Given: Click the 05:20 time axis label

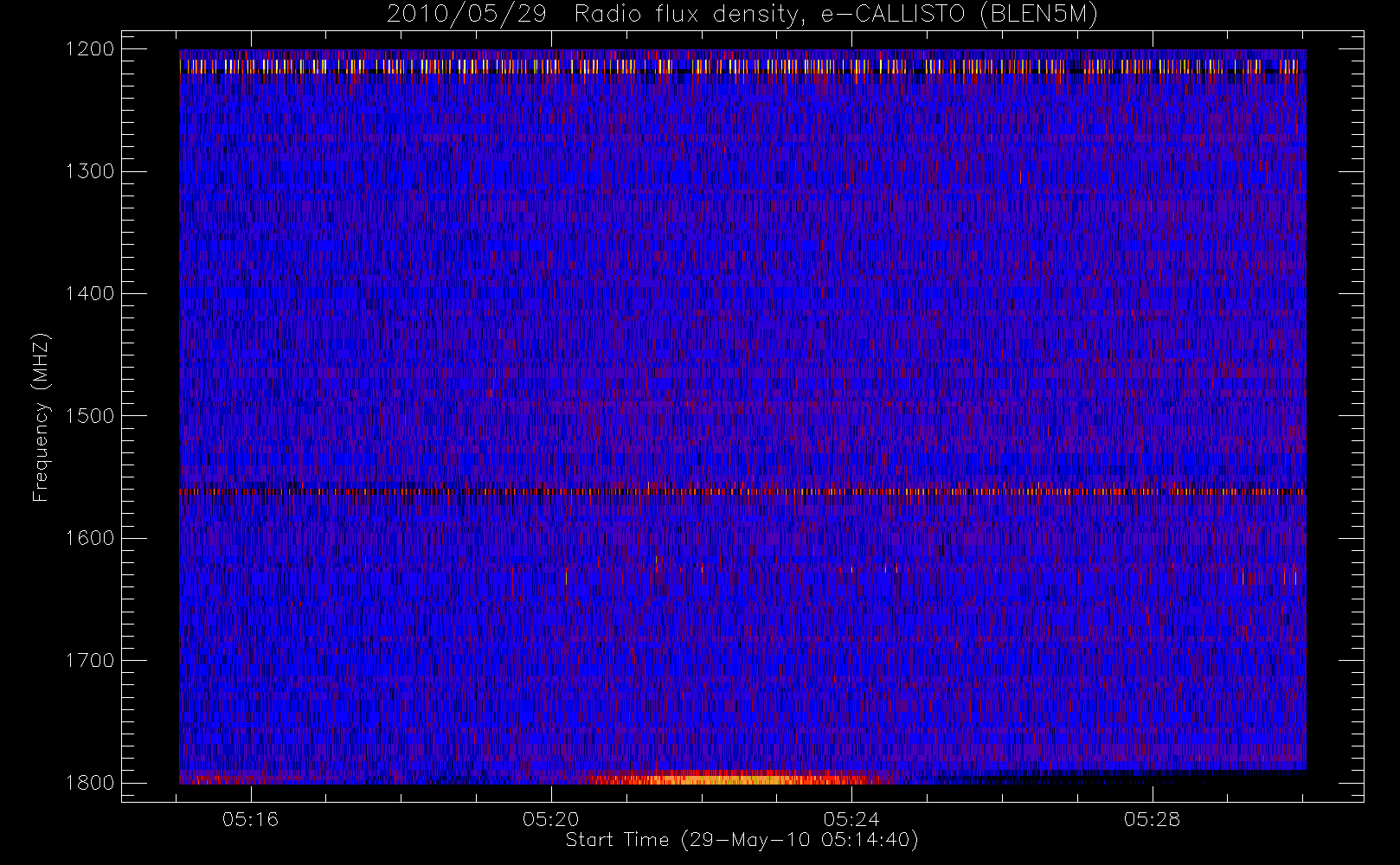Looking at the screenshot, I should 550,819.
